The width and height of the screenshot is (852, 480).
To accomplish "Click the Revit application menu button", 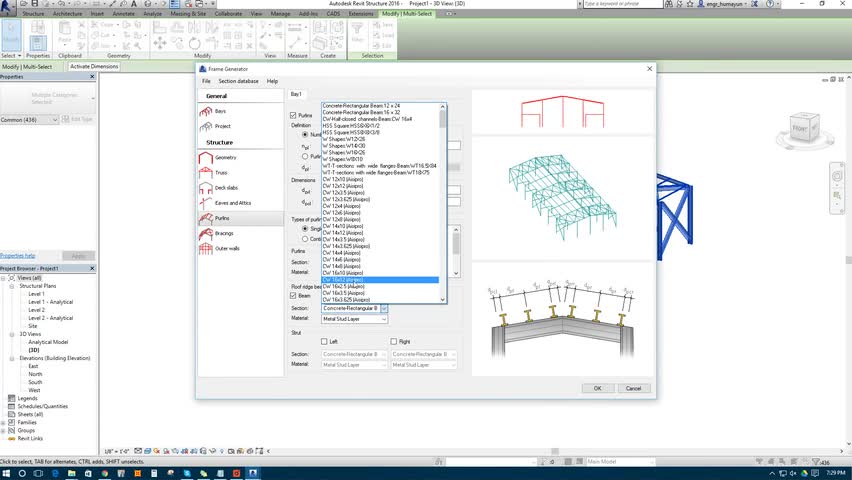I will (x=7, y=8).
